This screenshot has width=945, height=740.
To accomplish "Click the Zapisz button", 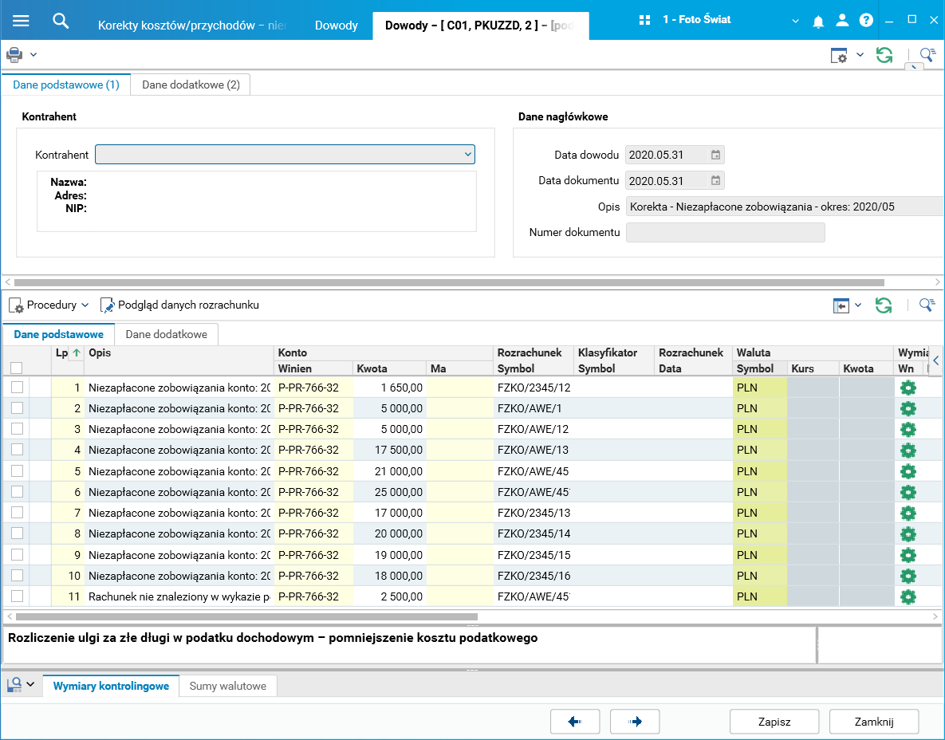I will click(774, 721).
